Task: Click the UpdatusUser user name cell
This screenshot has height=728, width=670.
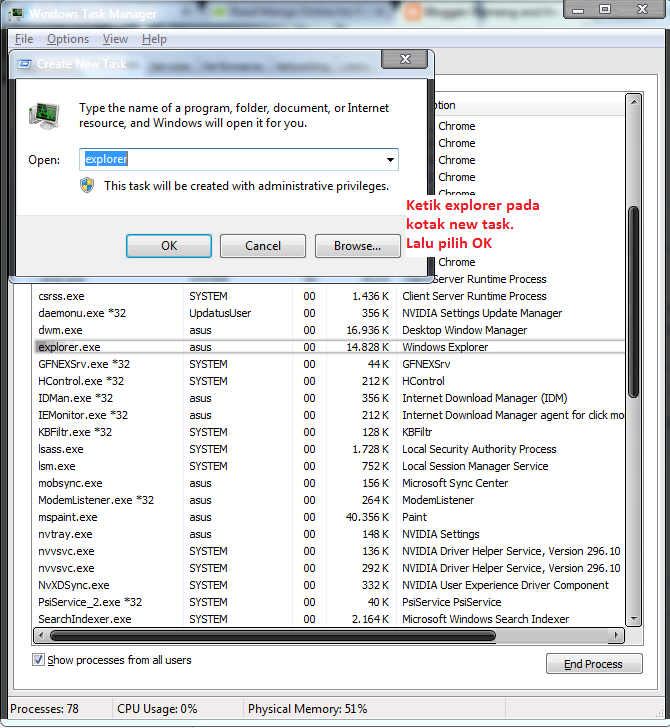Action: coord(220,313)
